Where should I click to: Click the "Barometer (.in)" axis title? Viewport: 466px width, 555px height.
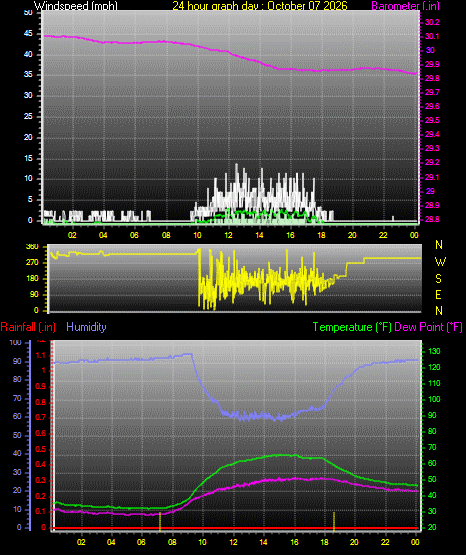[x=405, y=6]
